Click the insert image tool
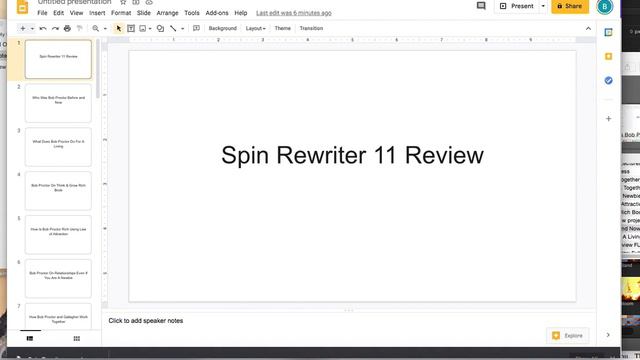The image size is (640, 360). (142, 29)
